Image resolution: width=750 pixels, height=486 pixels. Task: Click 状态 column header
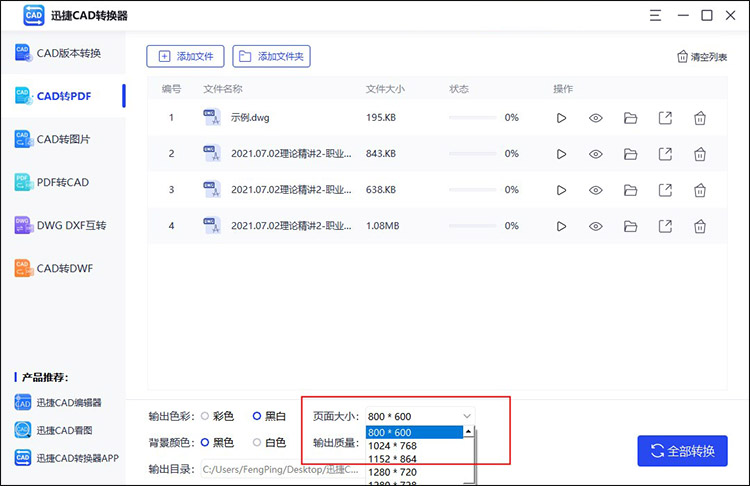pyautogui.click(x=459, y=89)
